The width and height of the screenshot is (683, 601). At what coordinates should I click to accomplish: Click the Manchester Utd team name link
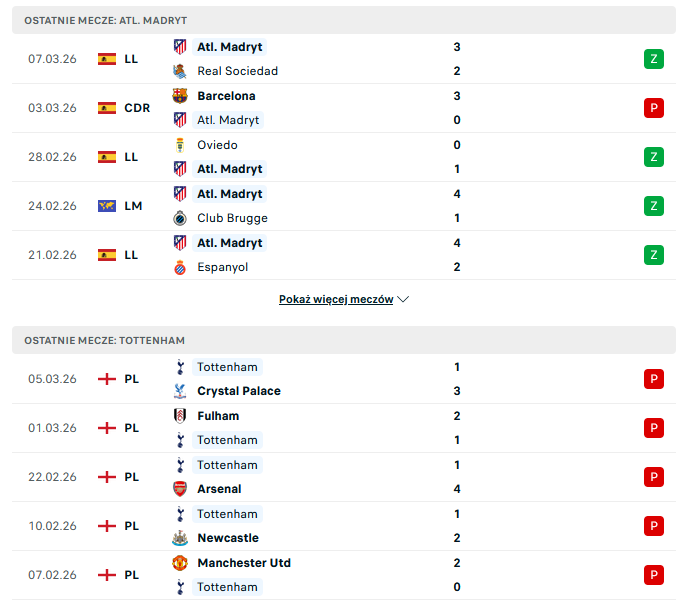tap(244, 563)
